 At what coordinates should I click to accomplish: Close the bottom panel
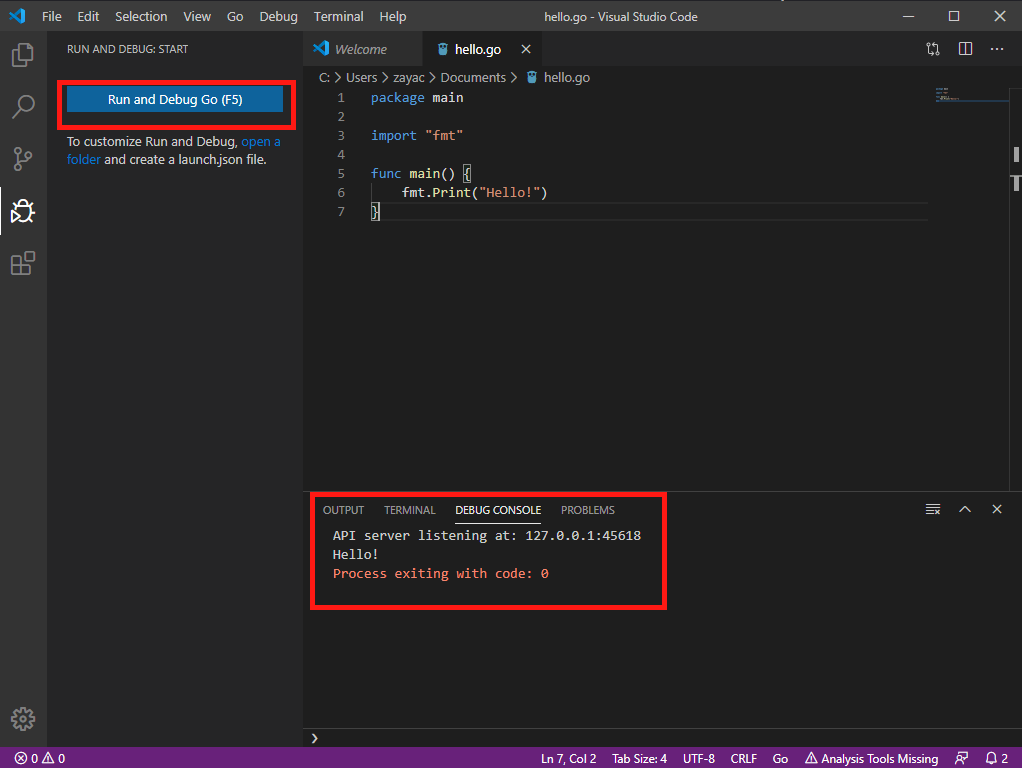997,509
